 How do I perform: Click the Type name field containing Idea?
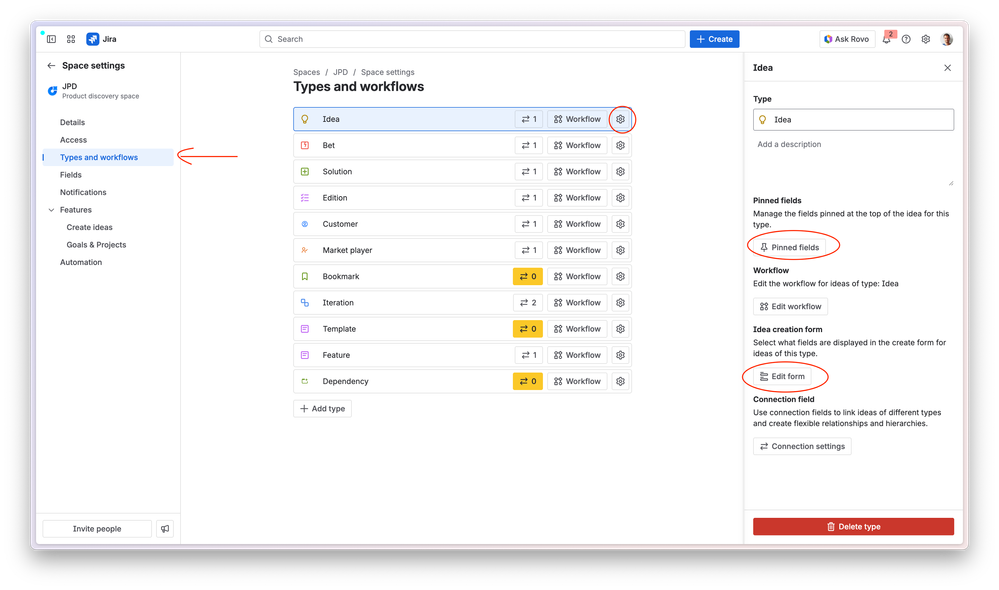[x=853, y=120]
